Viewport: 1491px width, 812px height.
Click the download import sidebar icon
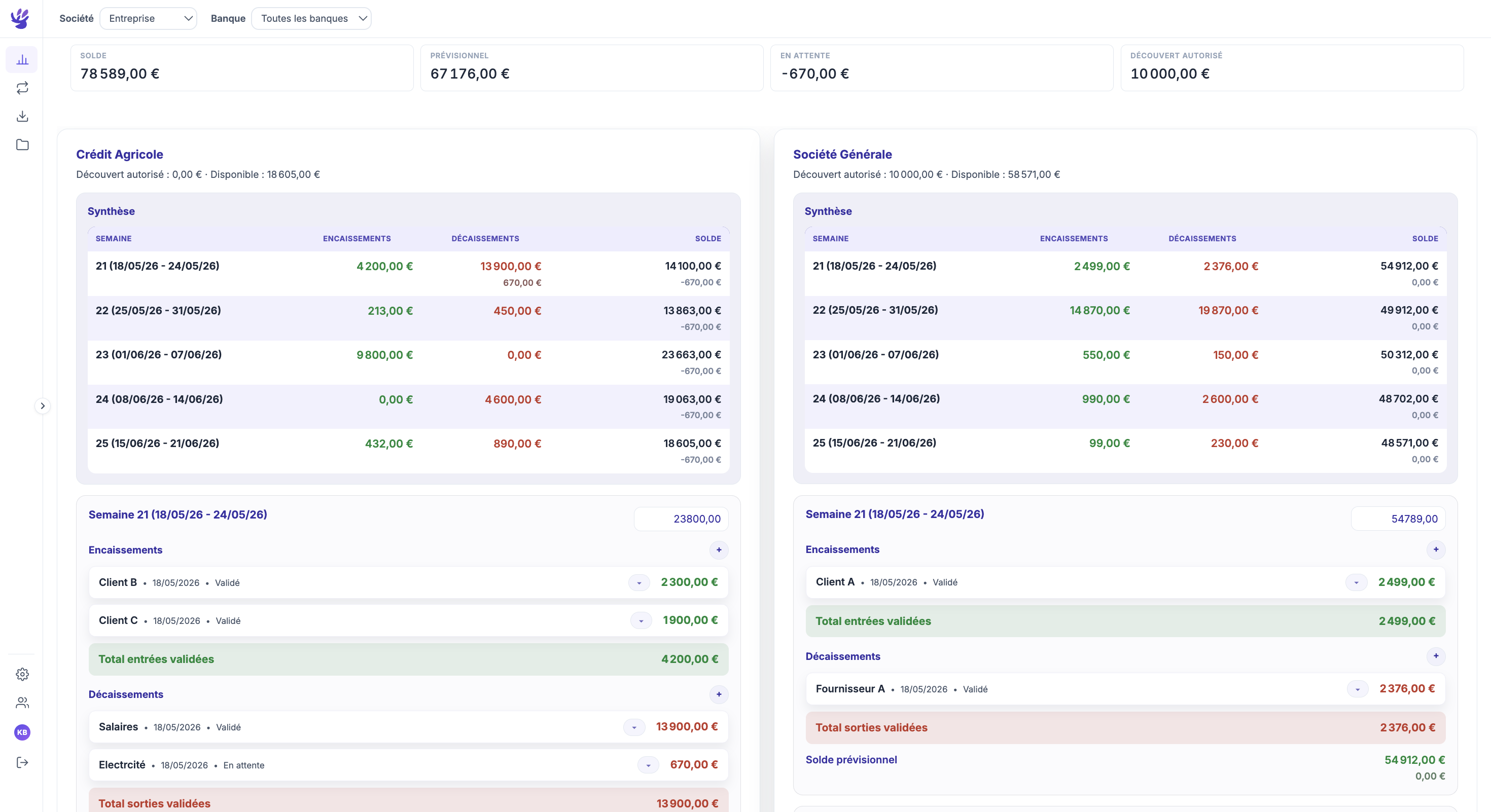22,116
